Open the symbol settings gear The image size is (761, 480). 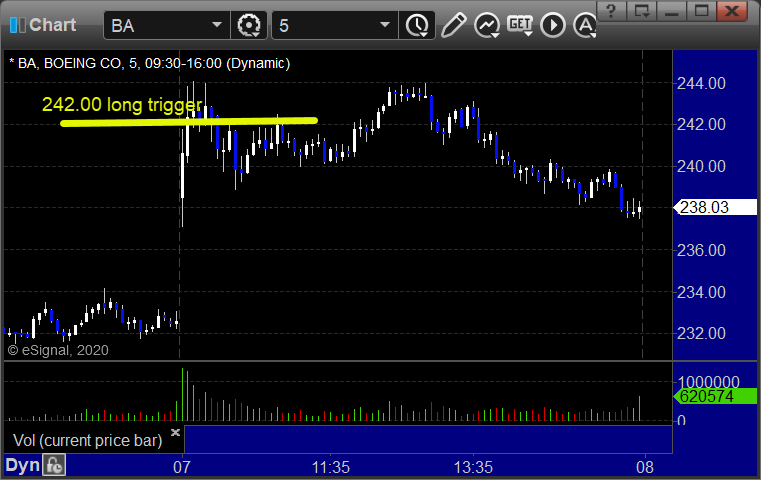point(248,25)
